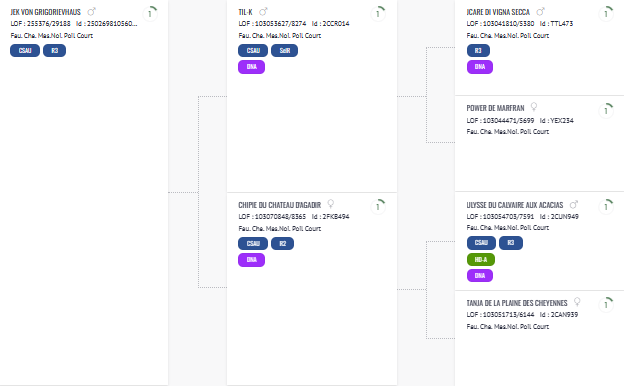Click the circular generation icon on TIL-K card
The width and height of the screenshot is (624, 386).
tap(378, 14)
